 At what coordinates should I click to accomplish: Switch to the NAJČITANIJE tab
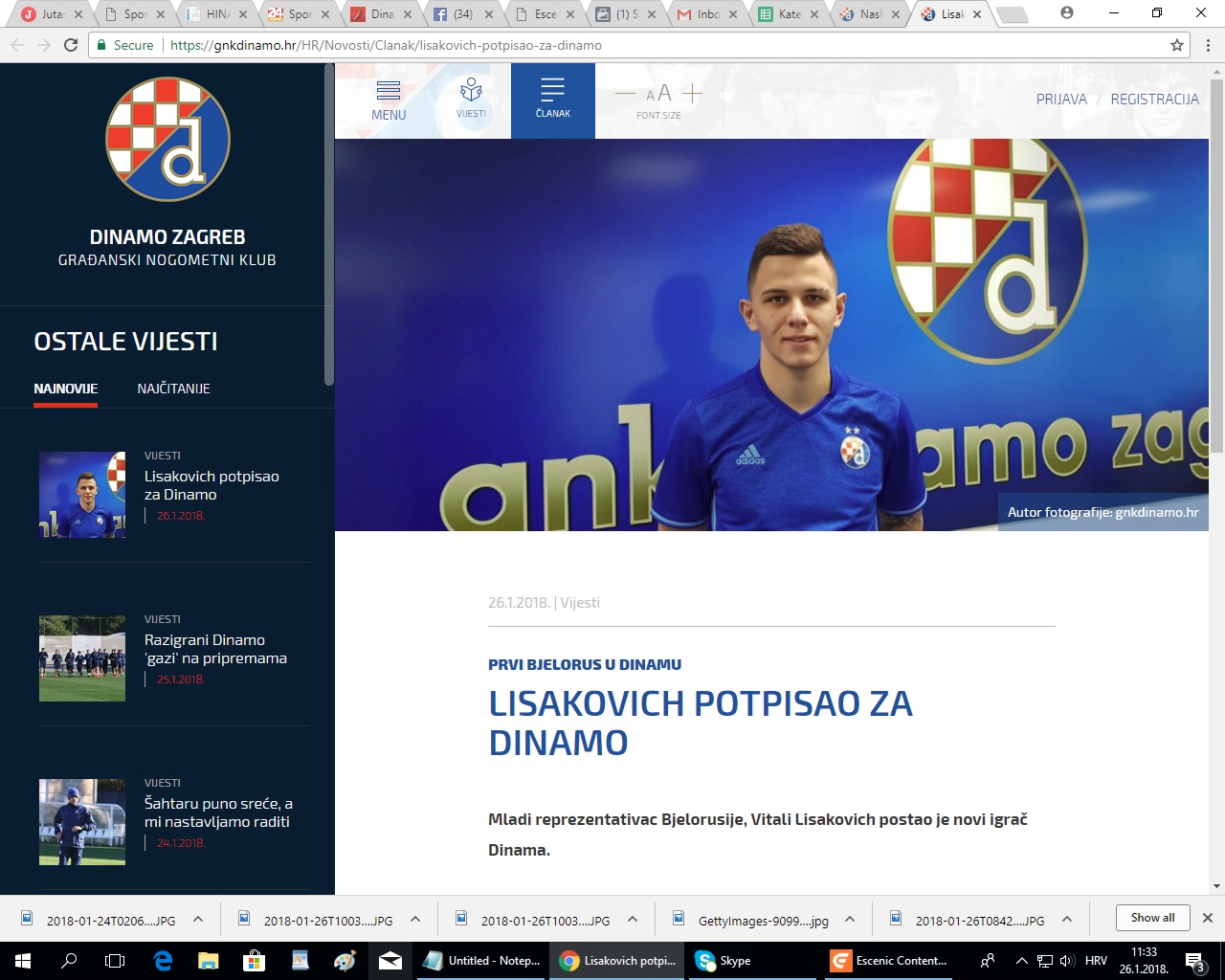tap(173, 389)
